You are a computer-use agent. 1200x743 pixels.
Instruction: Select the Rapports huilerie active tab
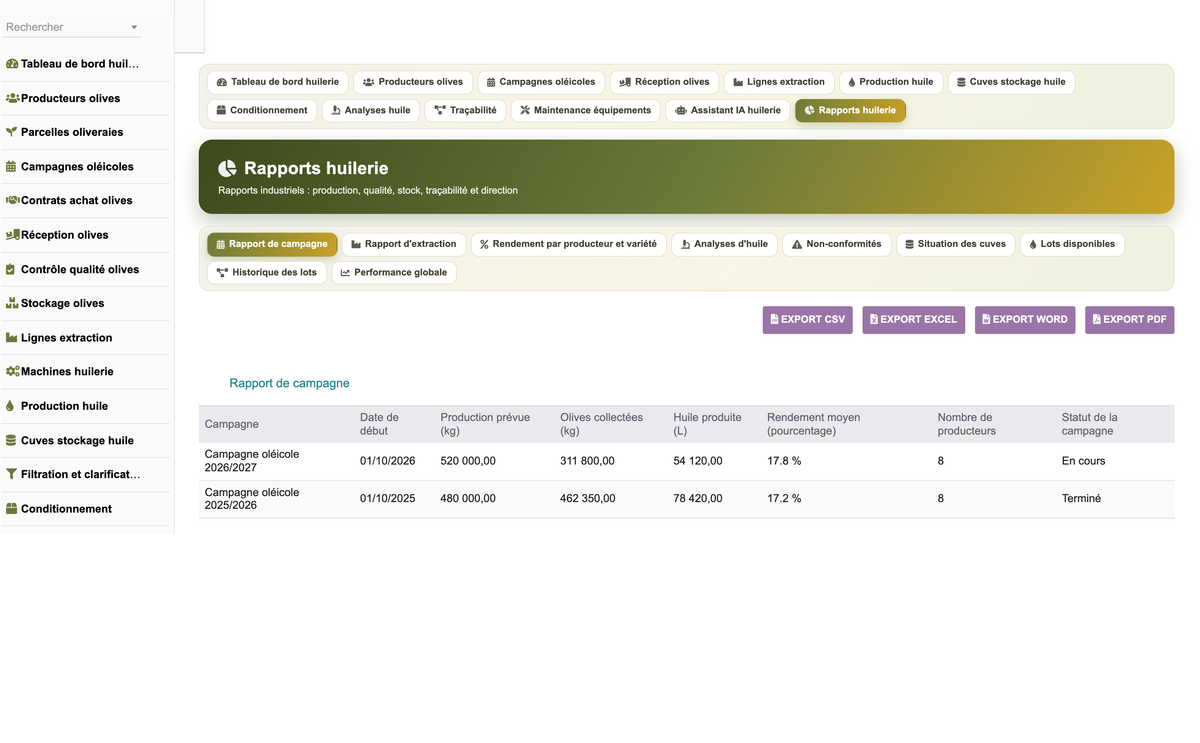point(850,110)
